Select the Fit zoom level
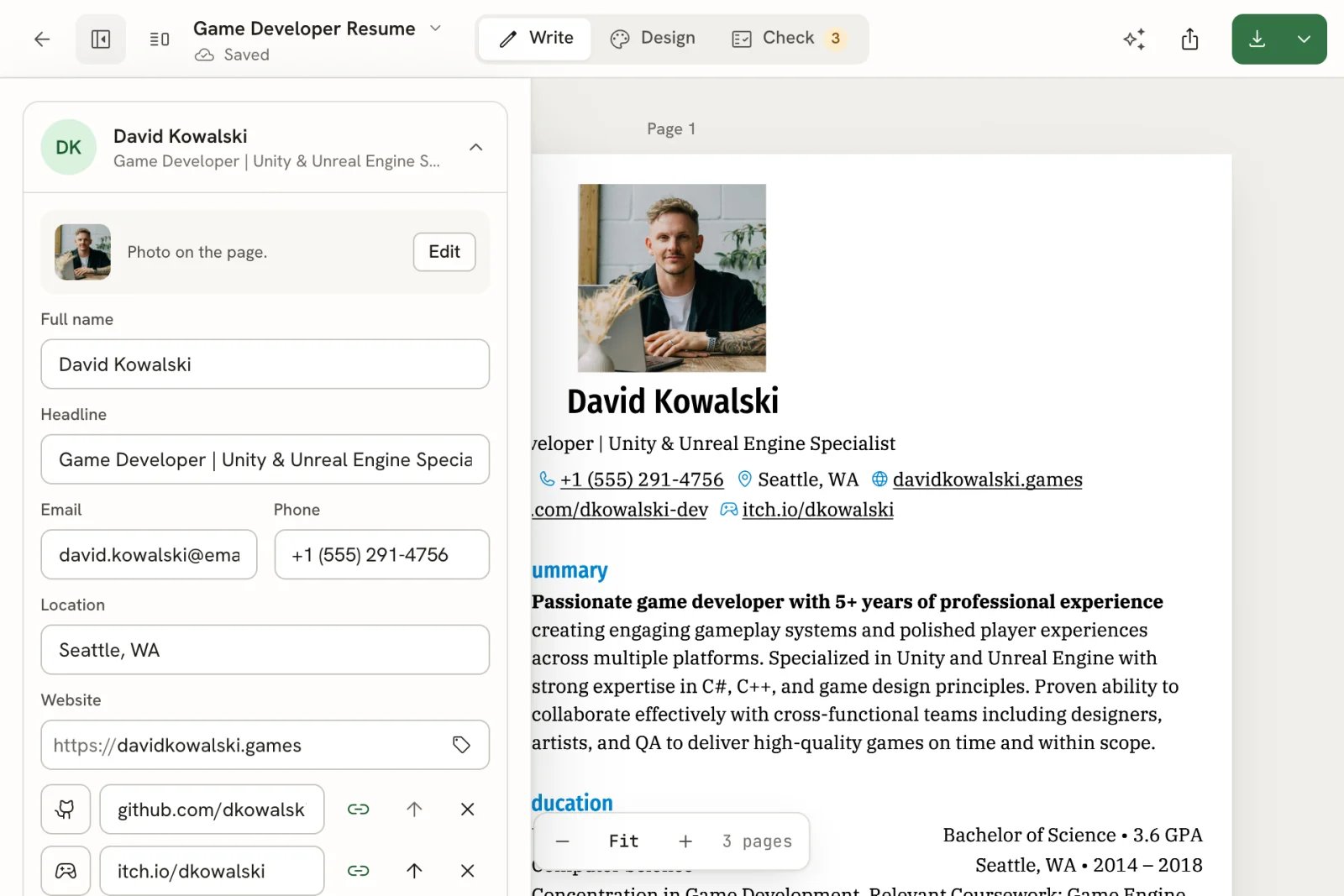1344x896 pixels. point(623,841)
